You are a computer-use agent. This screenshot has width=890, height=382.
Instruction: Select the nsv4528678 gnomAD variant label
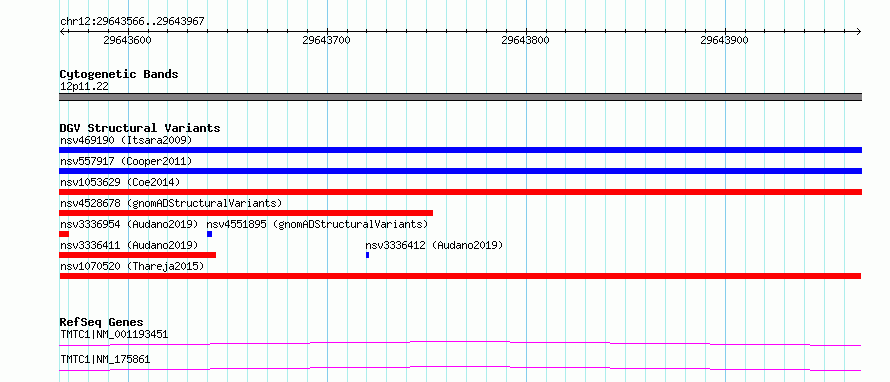171,203
